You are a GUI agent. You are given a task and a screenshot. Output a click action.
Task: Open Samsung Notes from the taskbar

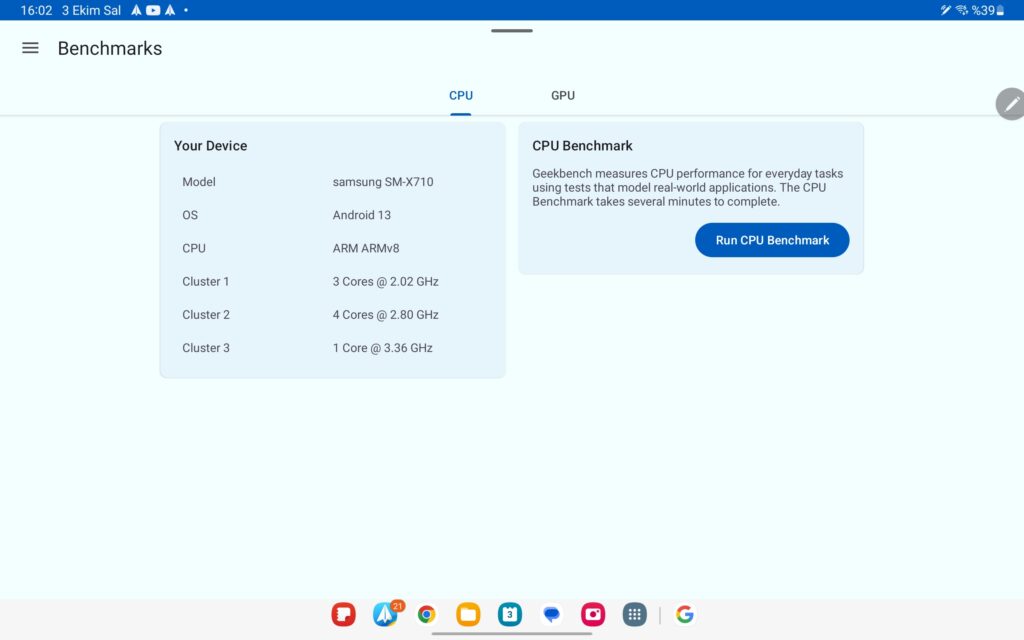click(x=344, y=615)
